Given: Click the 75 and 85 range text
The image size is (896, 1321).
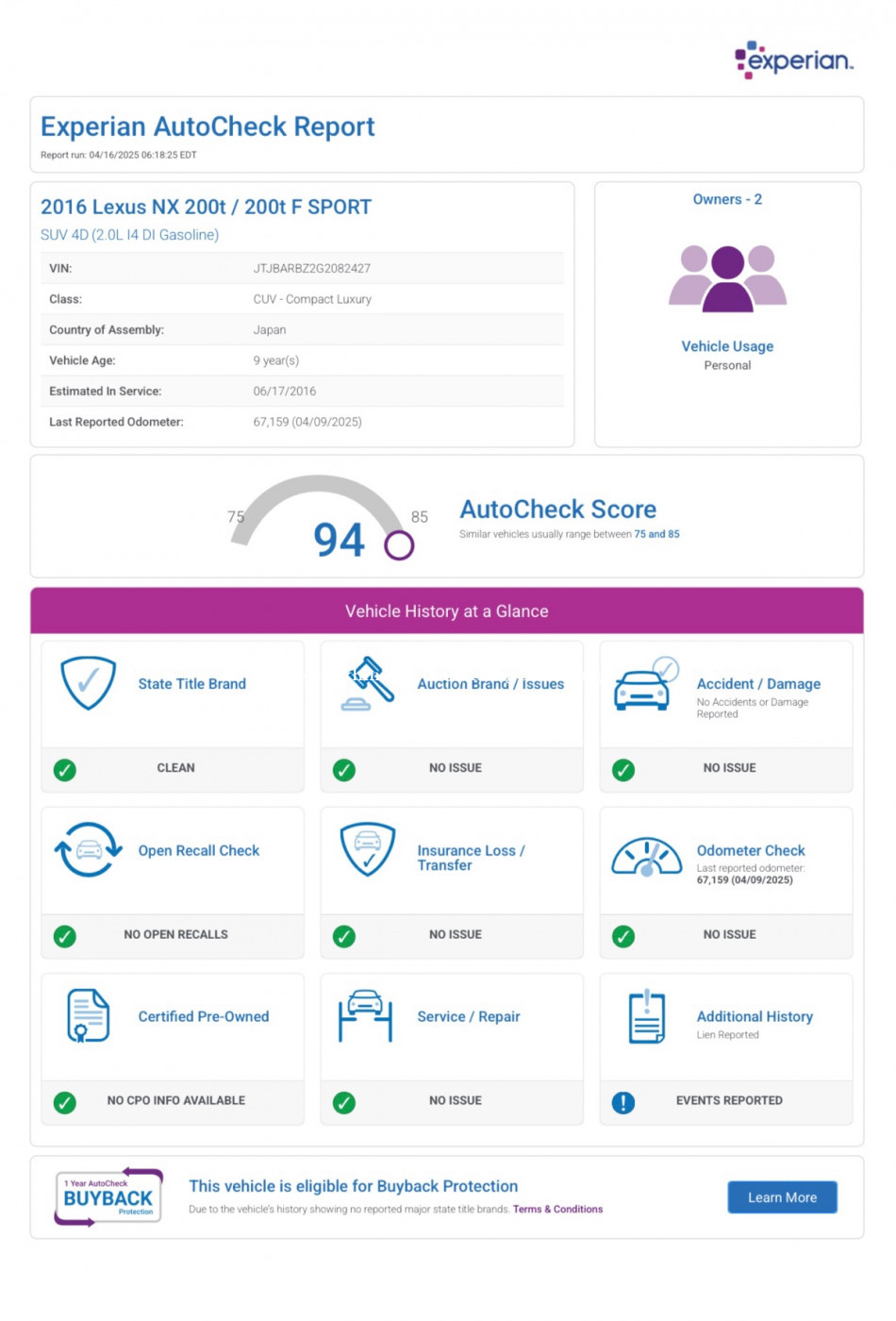Looking at the screenshot, I should coord(656,534).
